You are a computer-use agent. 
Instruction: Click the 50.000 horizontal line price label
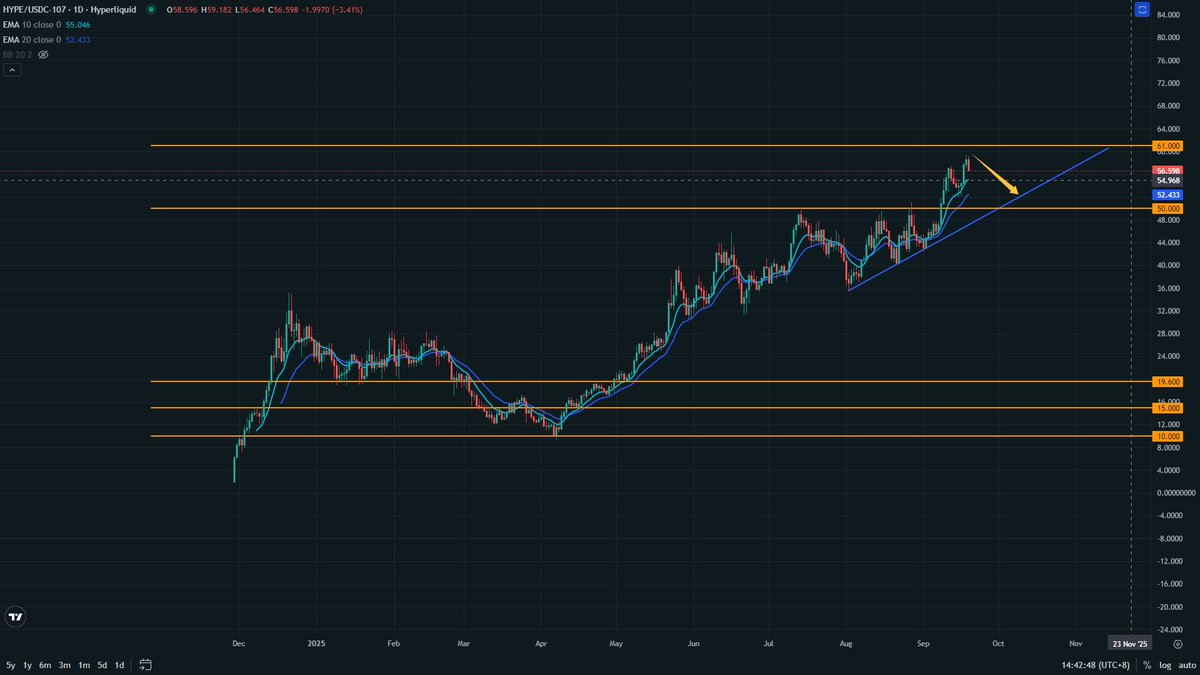point(1167,208)
